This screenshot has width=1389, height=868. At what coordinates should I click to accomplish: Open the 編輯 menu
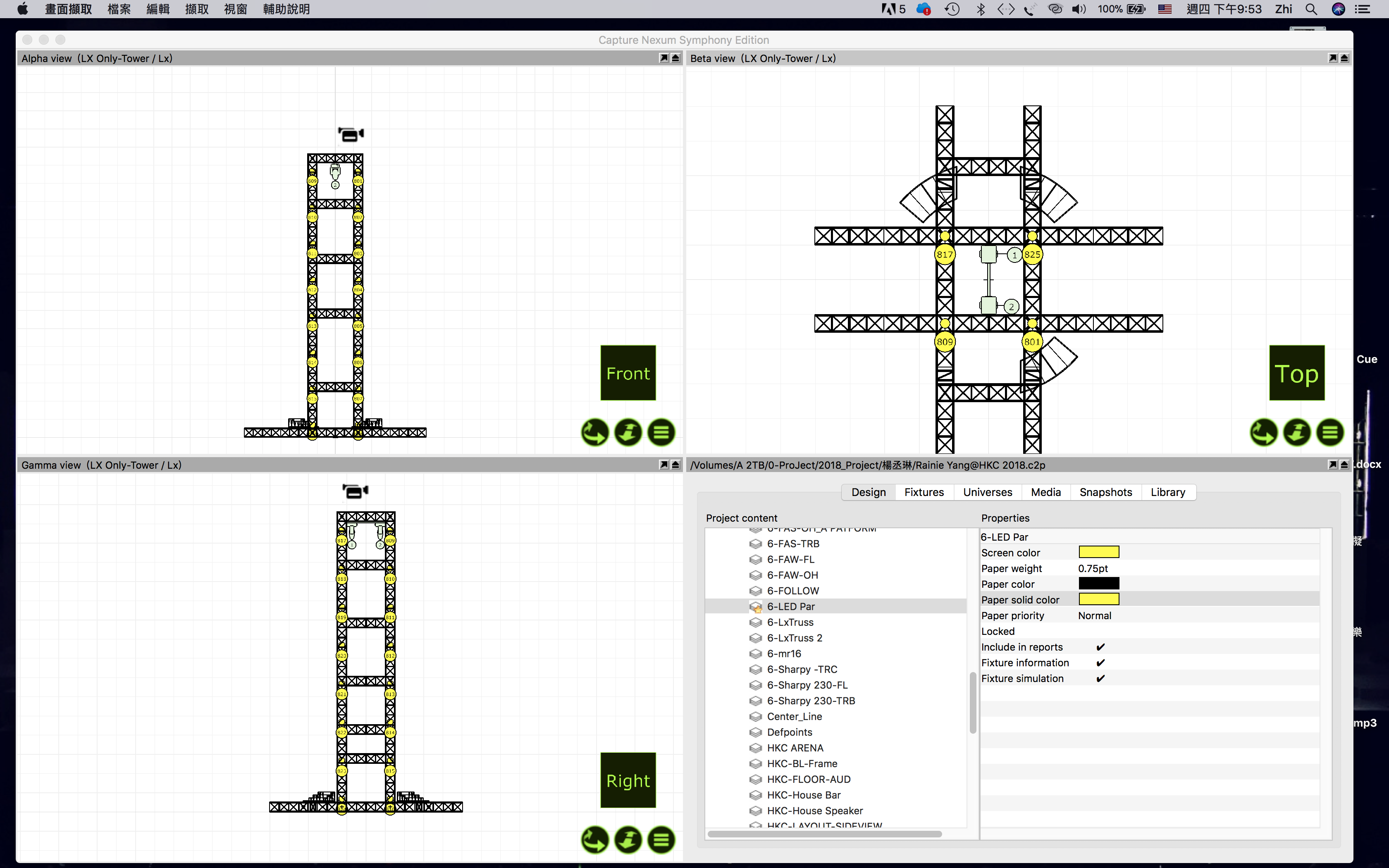click(x=158, y=9)
